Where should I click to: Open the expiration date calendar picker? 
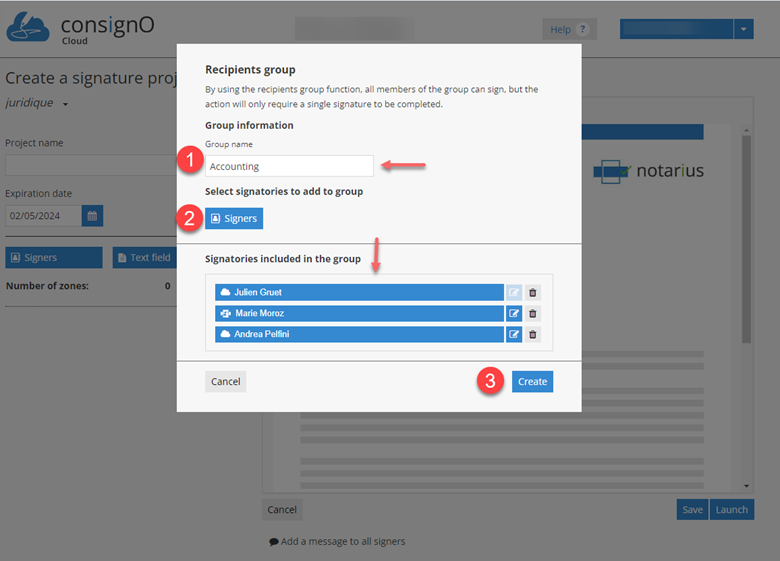(x=92, y=216)
